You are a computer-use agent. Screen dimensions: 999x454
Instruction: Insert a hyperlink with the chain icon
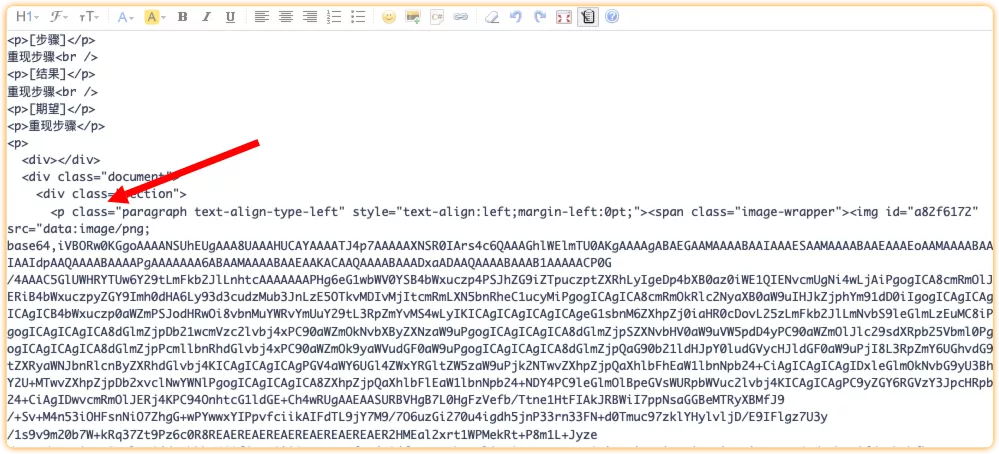pos(461,17)
